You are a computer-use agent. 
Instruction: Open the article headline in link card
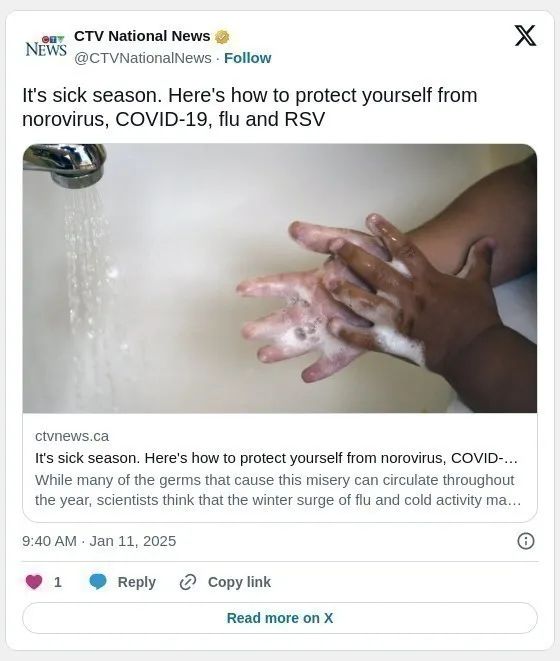point(276,458)
